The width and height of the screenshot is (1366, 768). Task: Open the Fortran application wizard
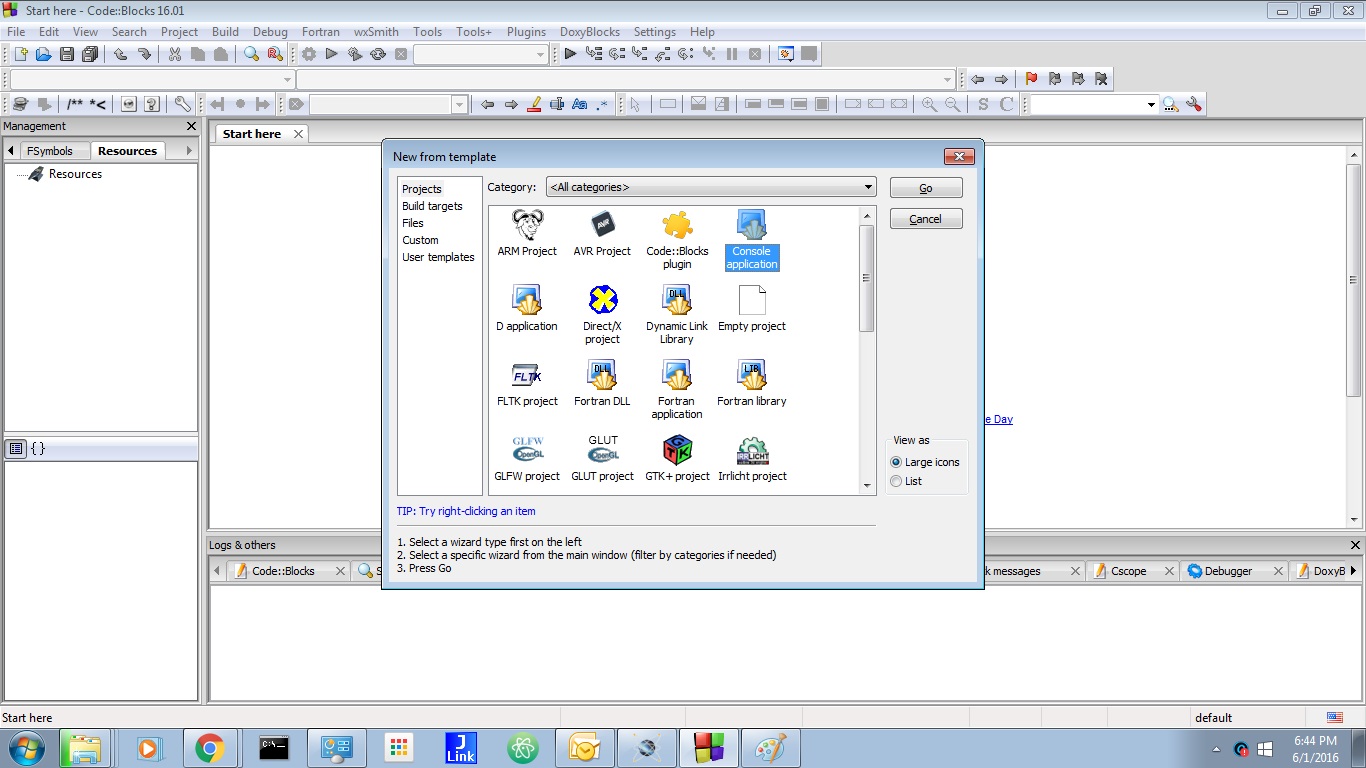[676, 388]
